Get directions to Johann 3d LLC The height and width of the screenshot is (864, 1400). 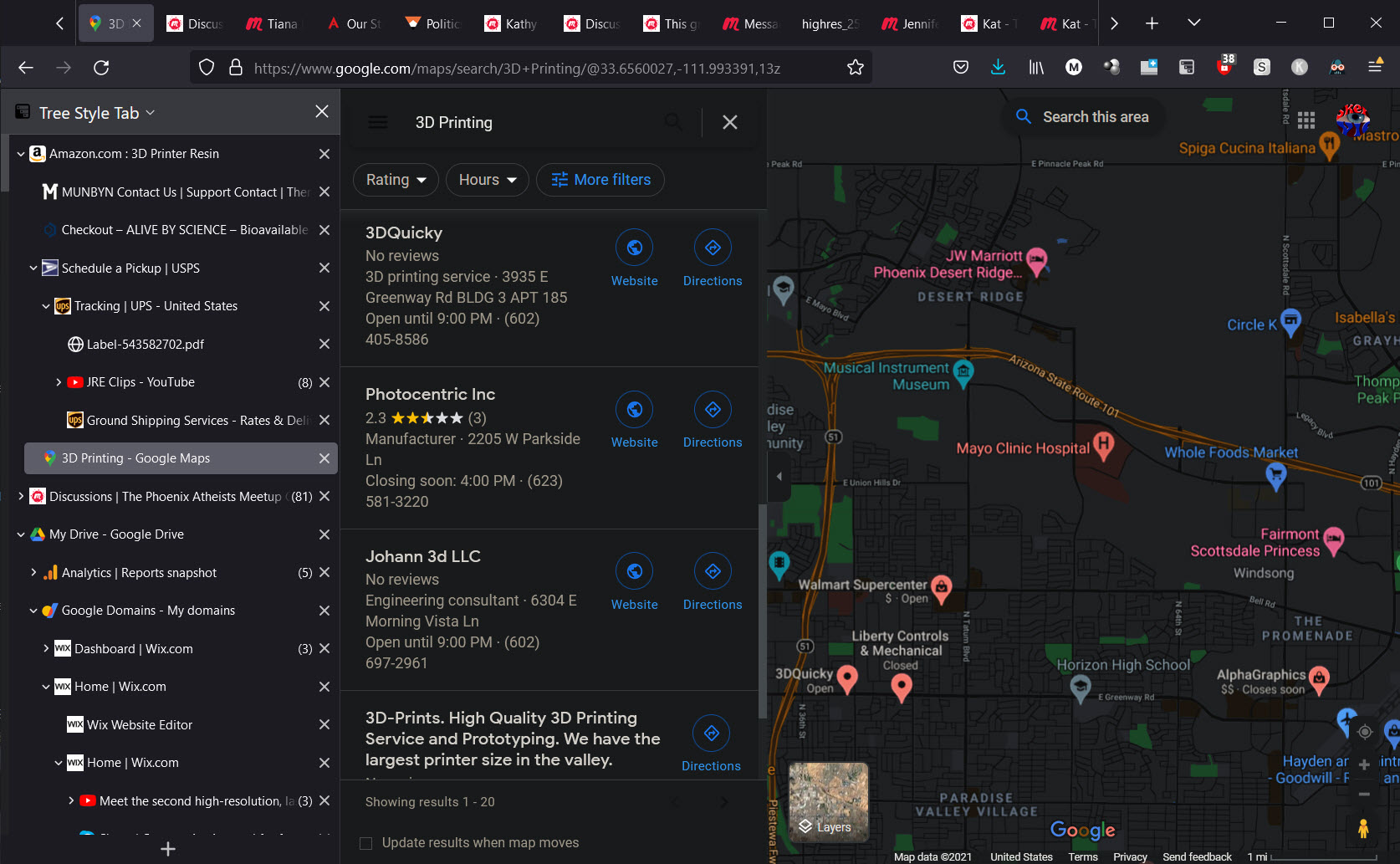[x=713, y=571]
